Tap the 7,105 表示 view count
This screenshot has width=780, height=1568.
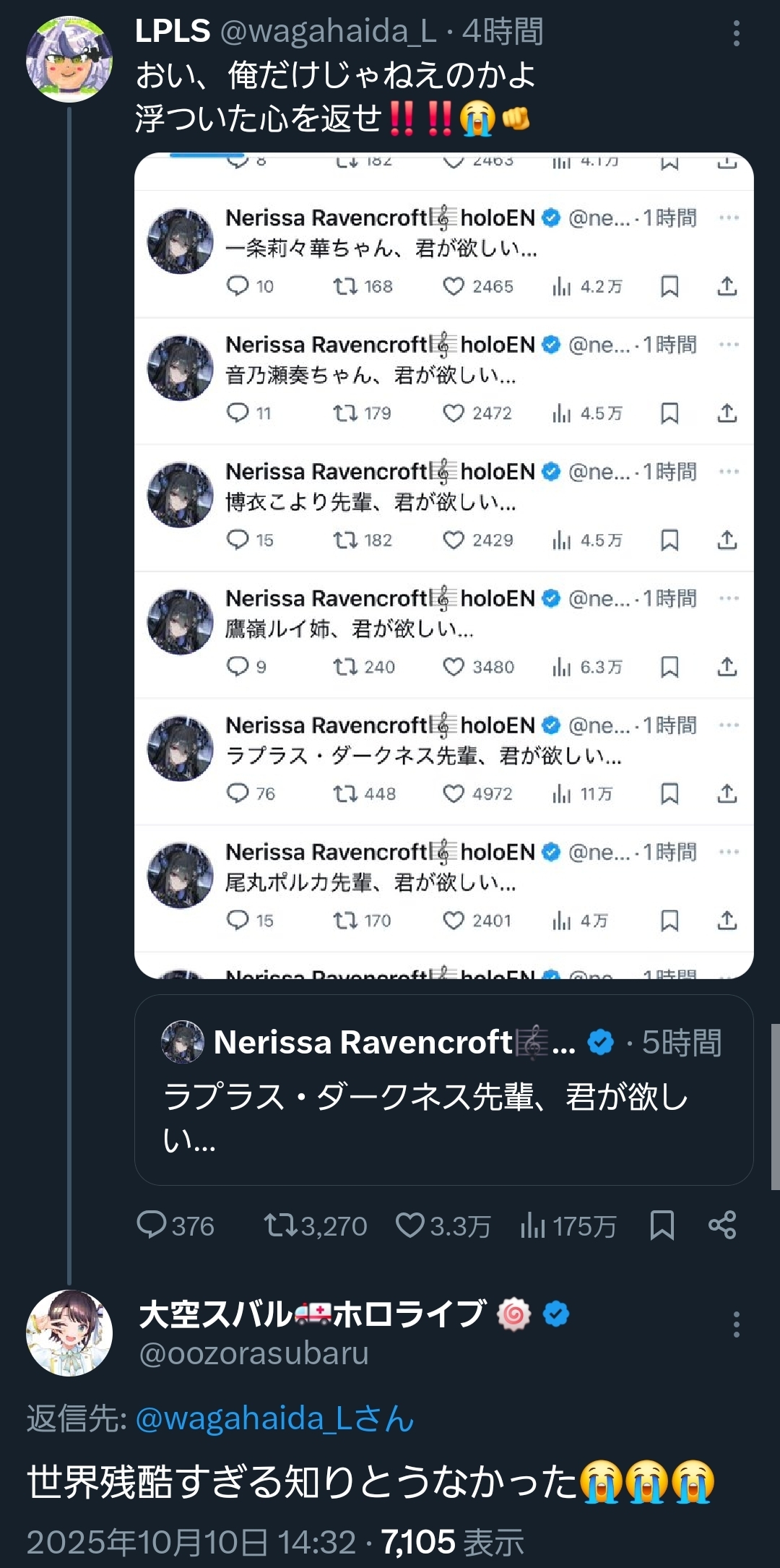tap(452, 1542)
